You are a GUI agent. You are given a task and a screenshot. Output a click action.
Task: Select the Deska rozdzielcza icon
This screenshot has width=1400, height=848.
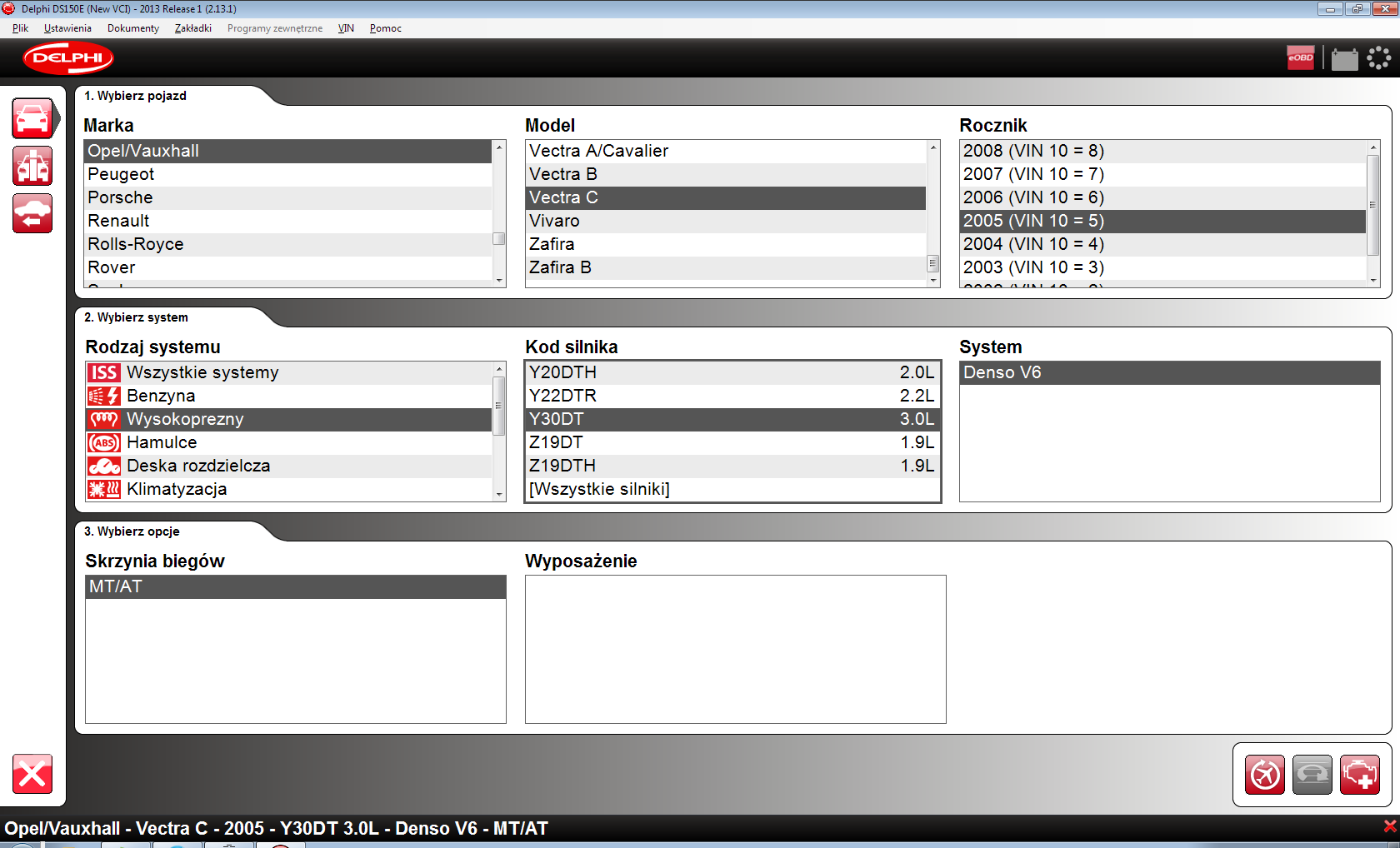tap(104, 466)
